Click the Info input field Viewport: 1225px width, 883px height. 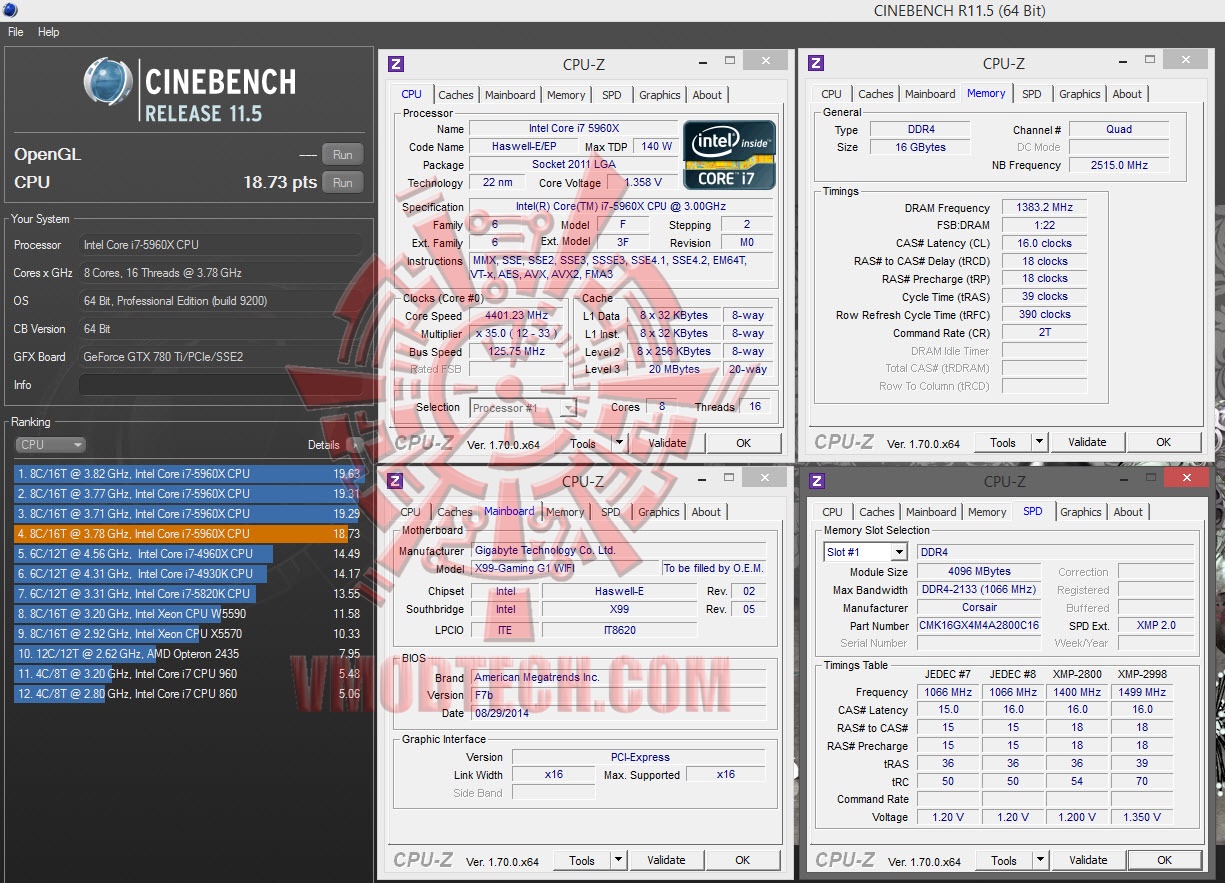[x=220, y=385]
